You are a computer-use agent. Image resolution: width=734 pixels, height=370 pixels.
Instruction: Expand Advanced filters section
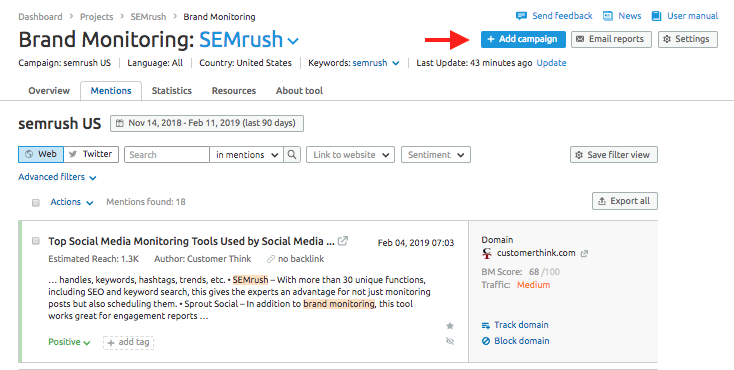57,177
